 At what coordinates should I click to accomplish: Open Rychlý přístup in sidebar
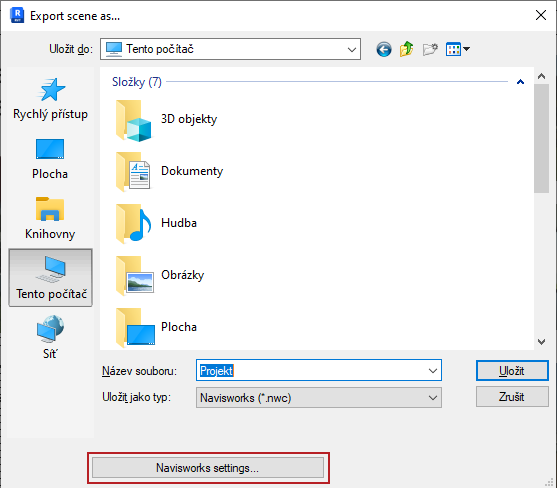(50, 99)
